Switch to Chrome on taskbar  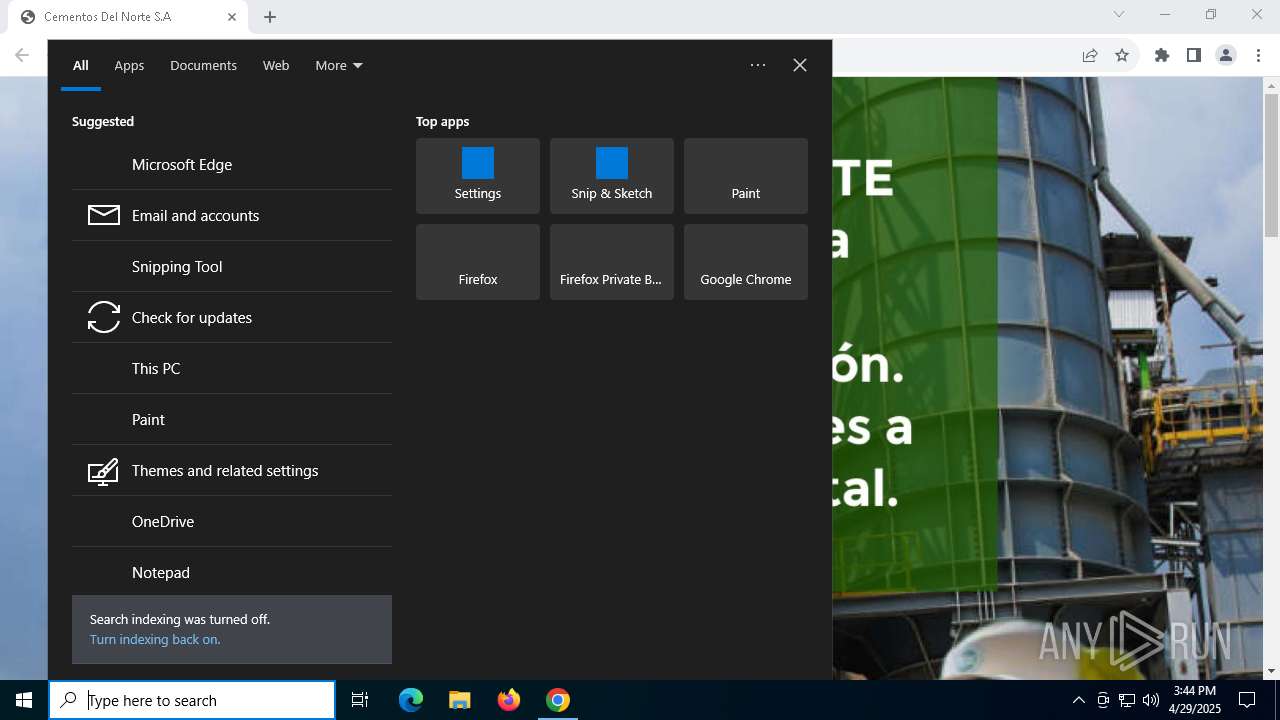pos(558,700)
